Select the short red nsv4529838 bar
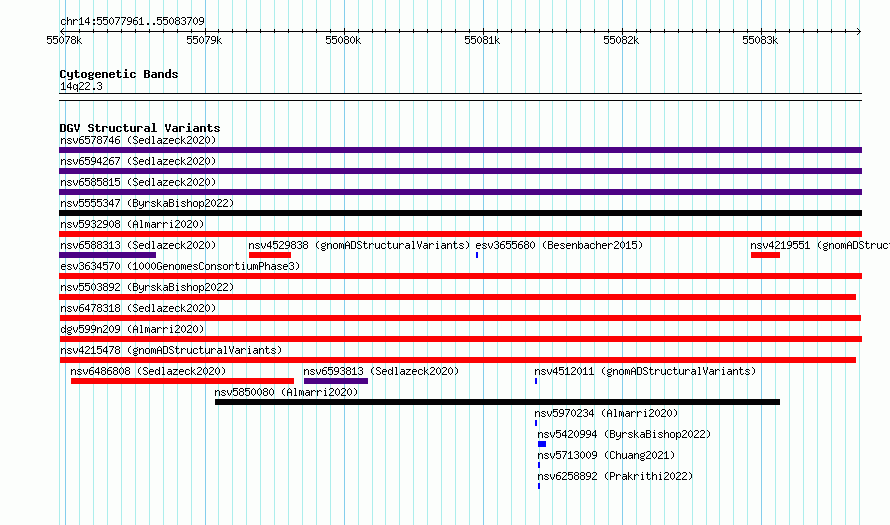This screenshot has width=890, height=525. pyautogui.click(x=270, y=255)
